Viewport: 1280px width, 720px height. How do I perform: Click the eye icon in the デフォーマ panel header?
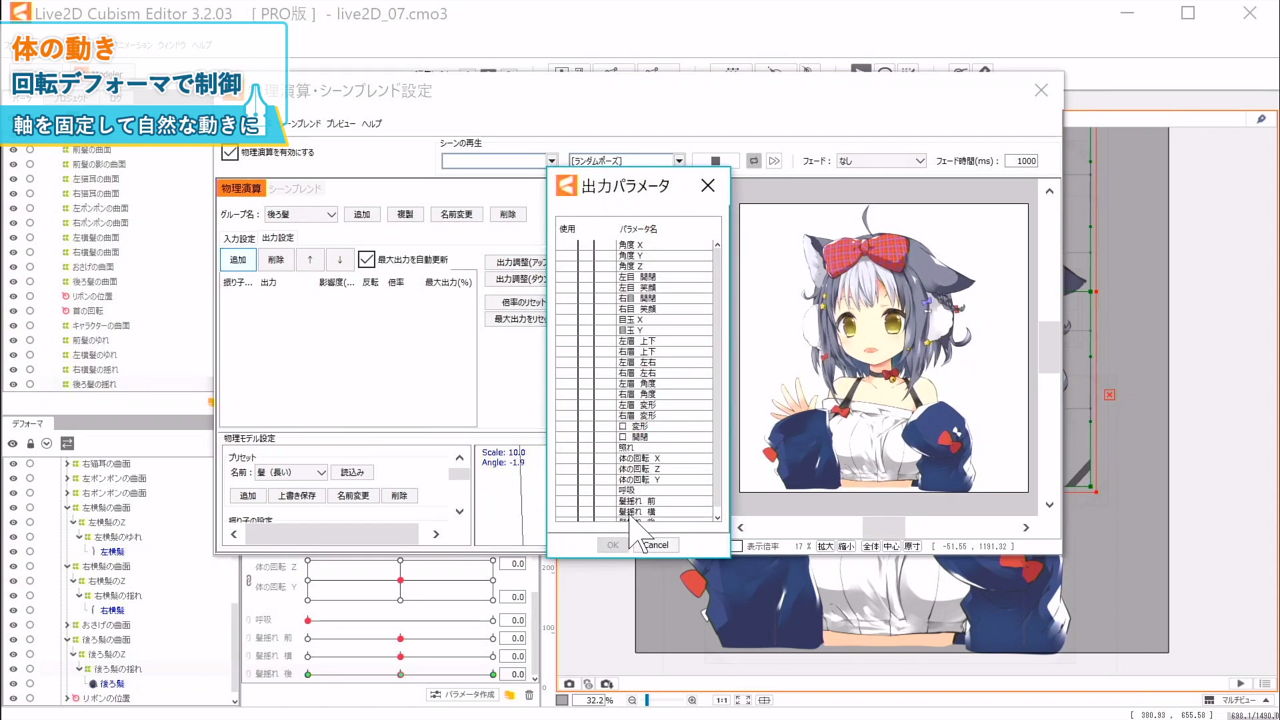pos(13,444)
